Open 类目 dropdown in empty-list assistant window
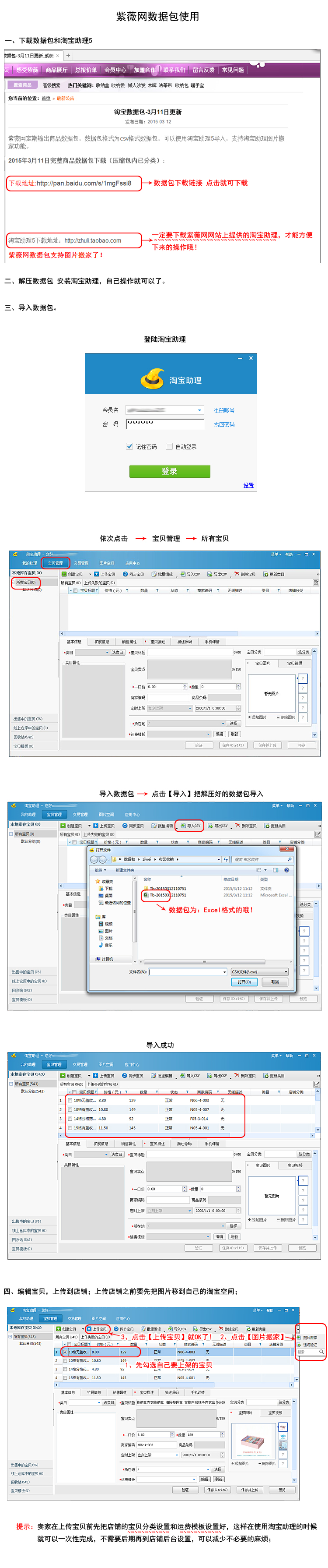The image size is (328, 1568). click(108, 653)
